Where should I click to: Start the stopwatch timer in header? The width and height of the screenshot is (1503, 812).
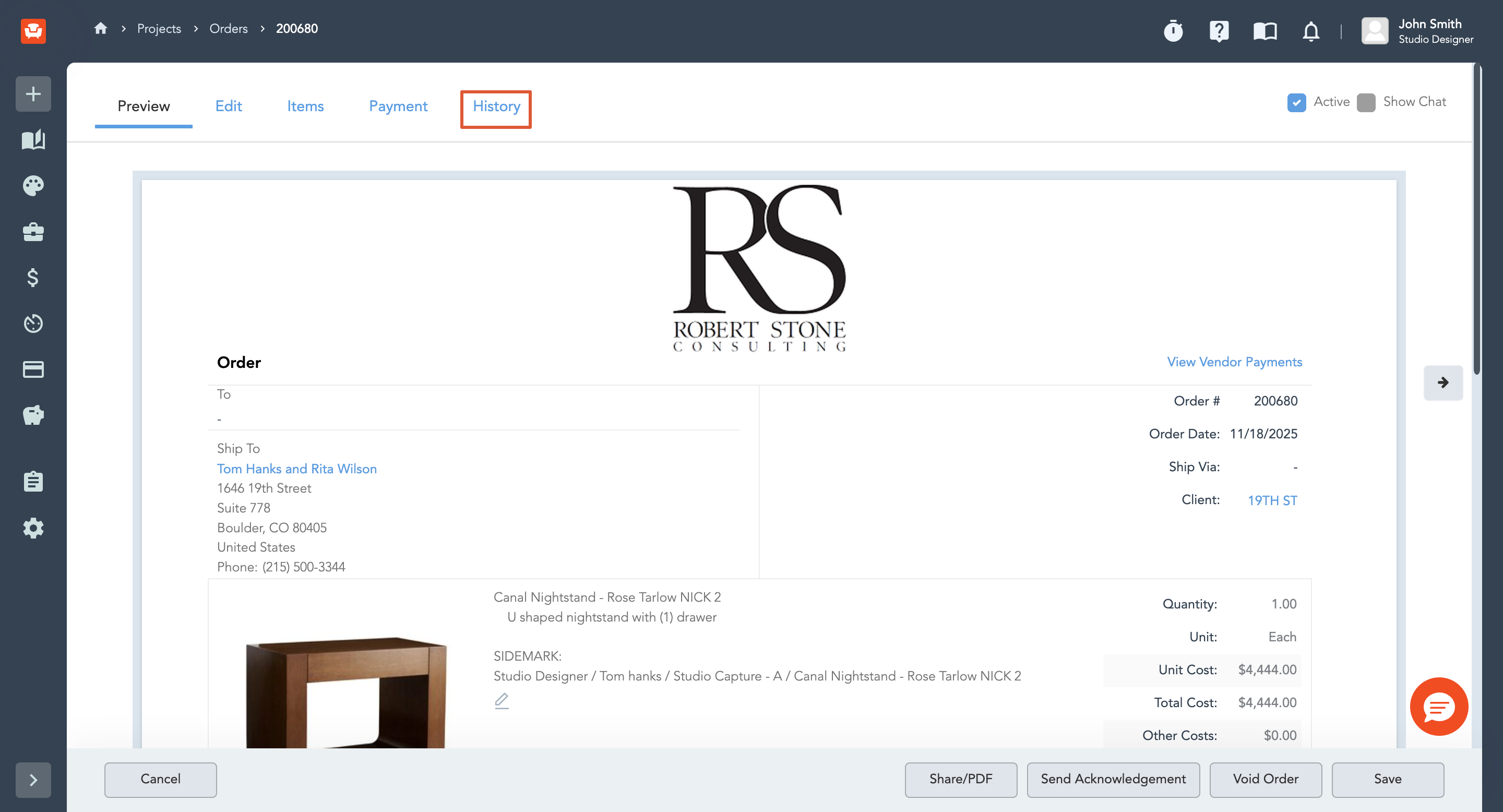(1173, 30)
